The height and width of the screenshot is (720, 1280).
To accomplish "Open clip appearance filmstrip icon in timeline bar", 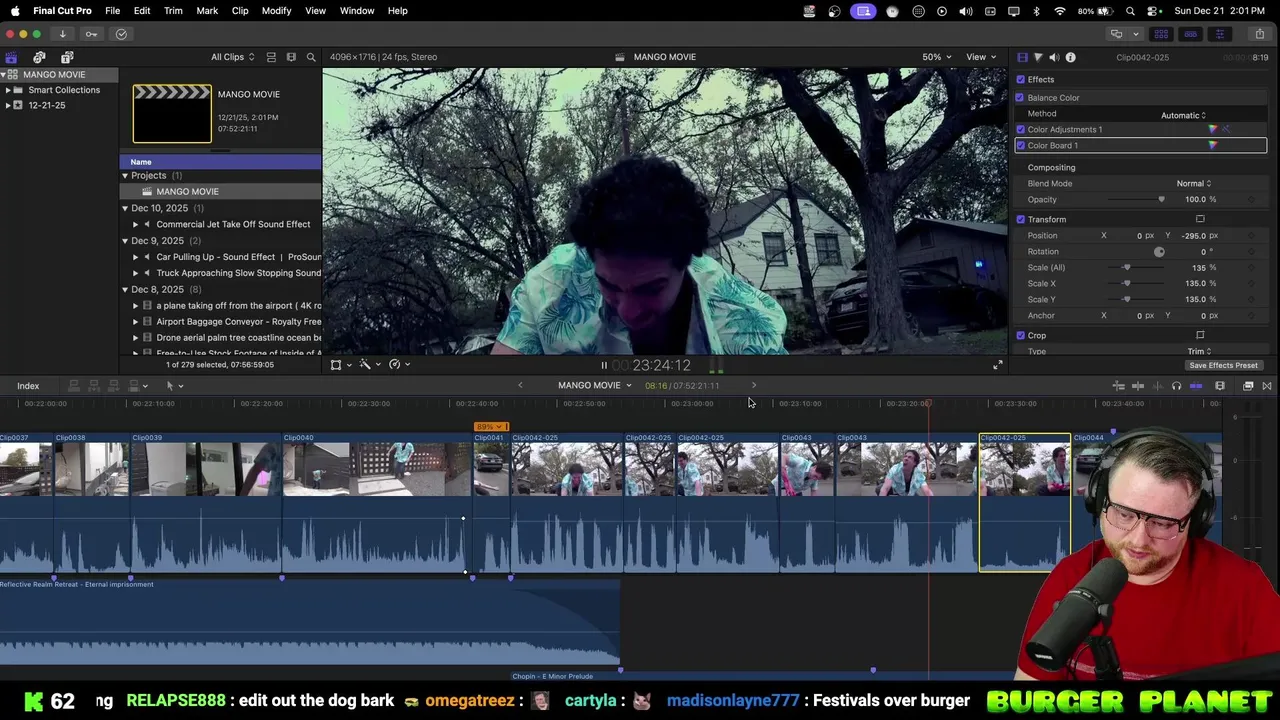I will pyautogui.click(x=1220, y=386).
